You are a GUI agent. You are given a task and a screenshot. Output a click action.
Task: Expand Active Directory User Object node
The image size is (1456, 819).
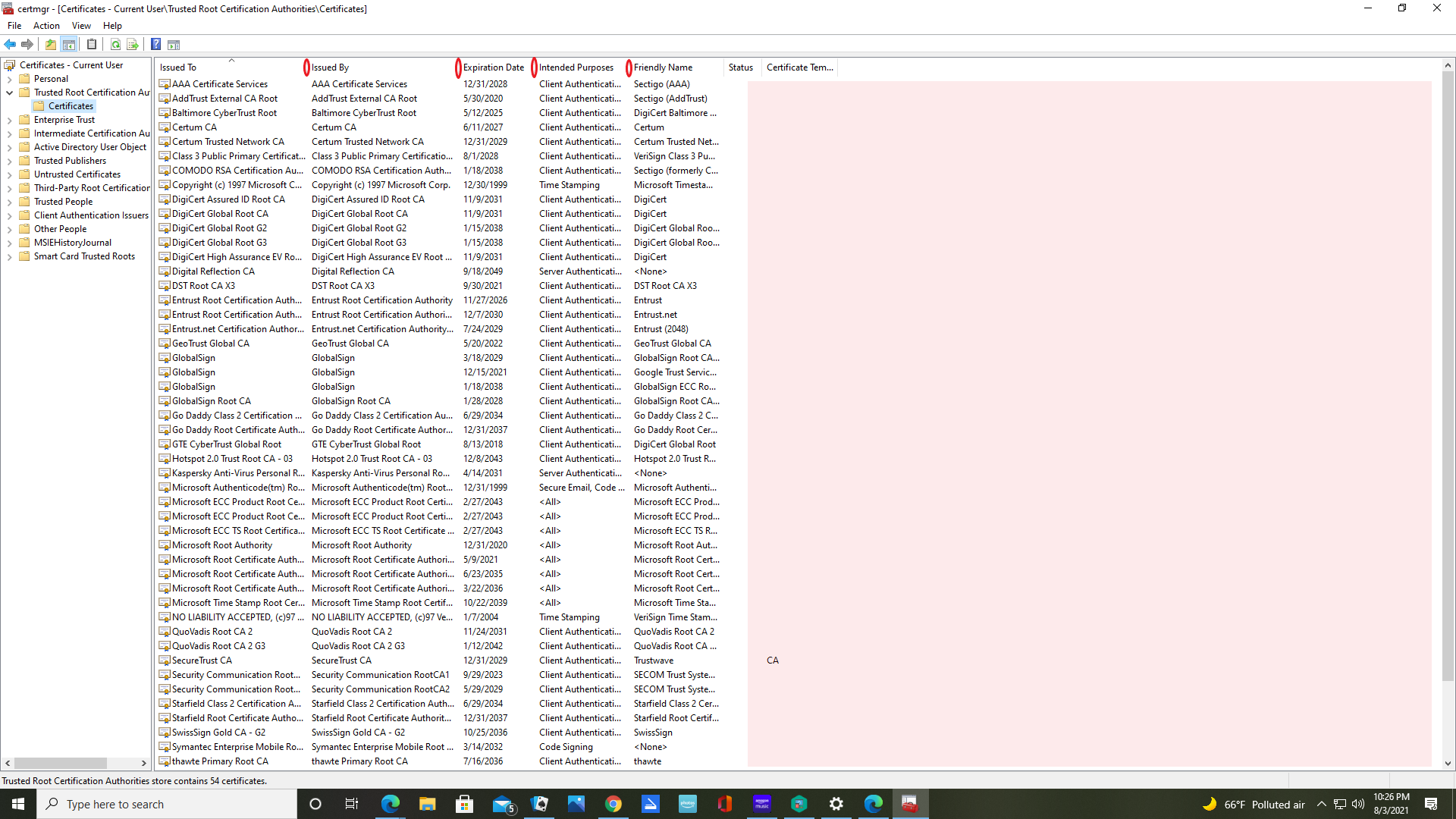pos(9,147)
